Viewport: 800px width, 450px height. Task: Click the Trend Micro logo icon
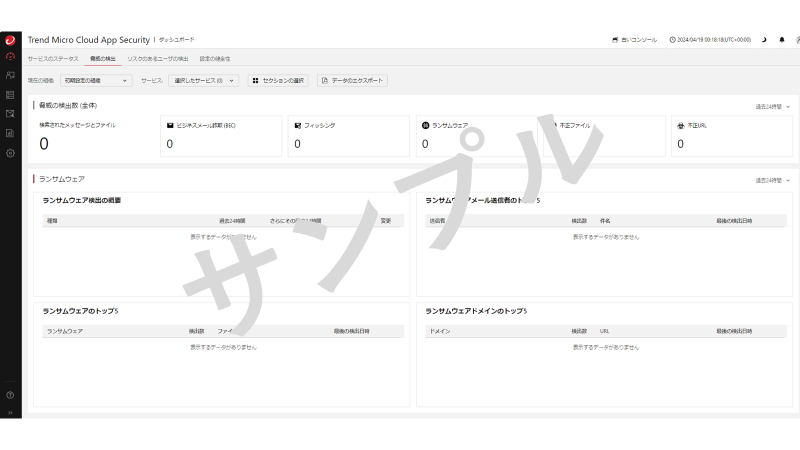10,40
